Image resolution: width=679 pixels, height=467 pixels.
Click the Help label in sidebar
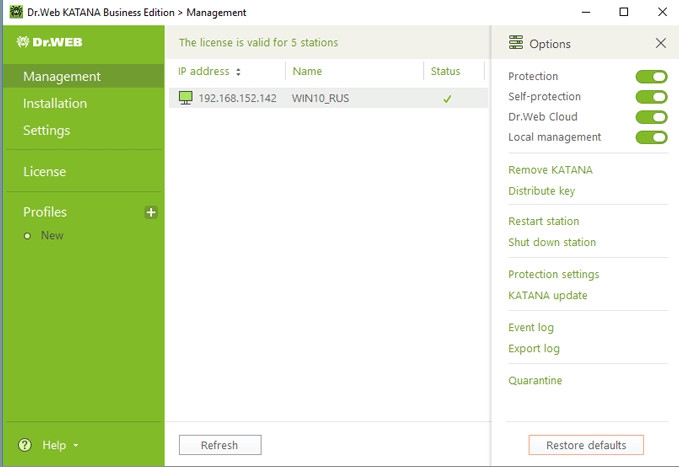pos(54,445)
